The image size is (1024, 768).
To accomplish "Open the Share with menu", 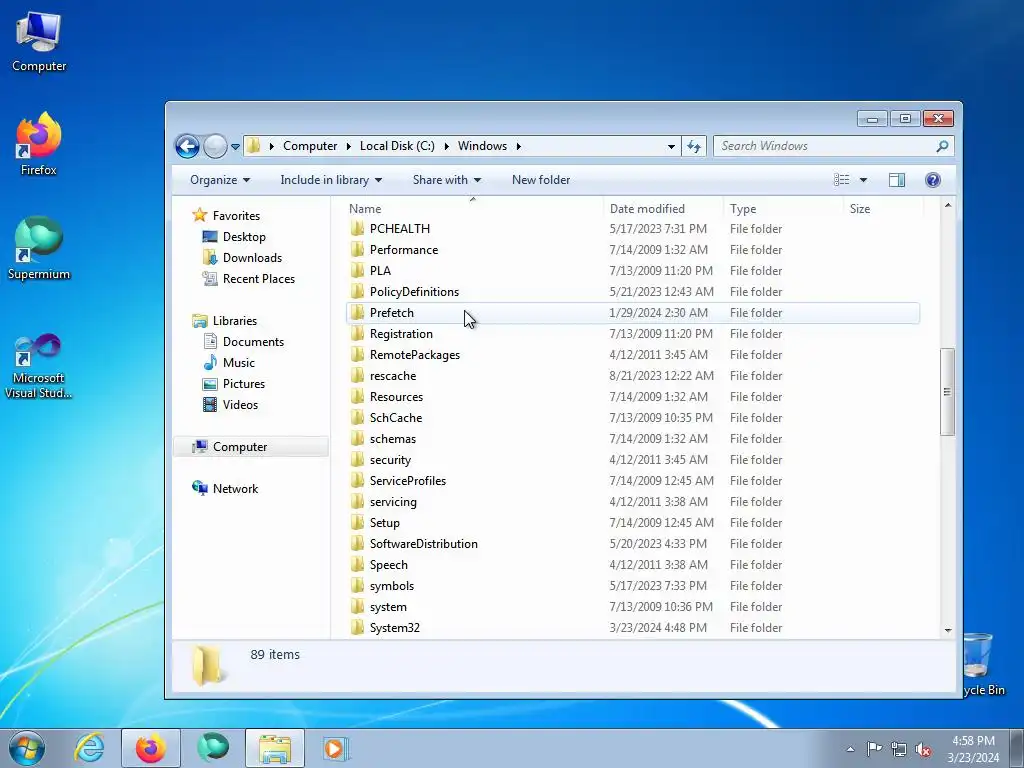I will (x=447, y=180).
